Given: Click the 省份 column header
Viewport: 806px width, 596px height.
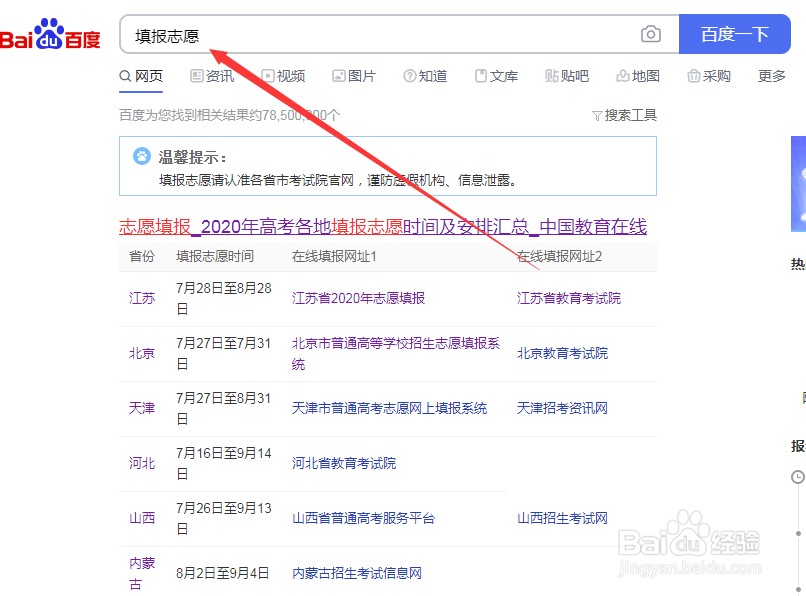Looking at the screenshot, I should point(142,256).
